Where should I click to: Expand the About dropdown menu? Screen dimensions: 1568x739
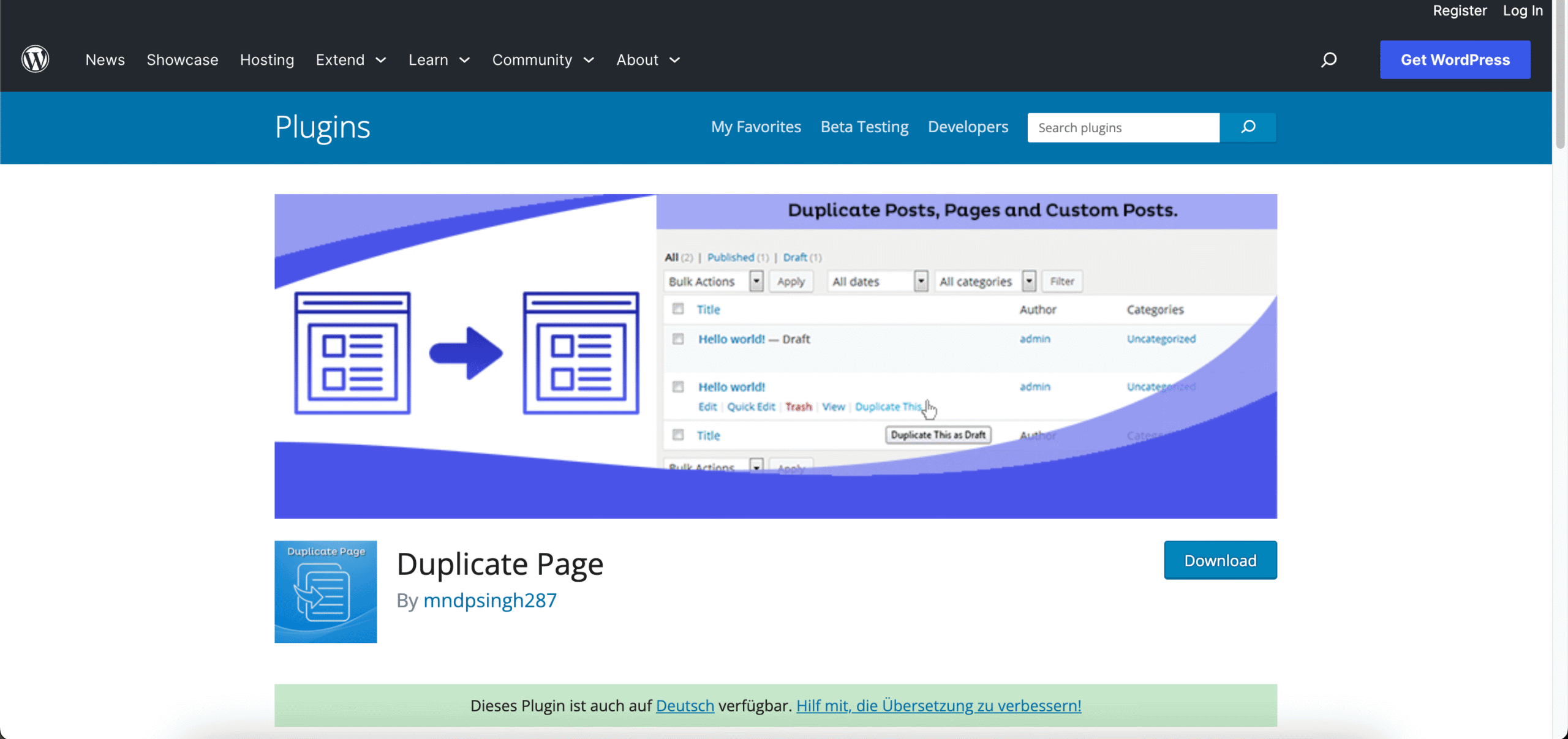click(649, 59)
